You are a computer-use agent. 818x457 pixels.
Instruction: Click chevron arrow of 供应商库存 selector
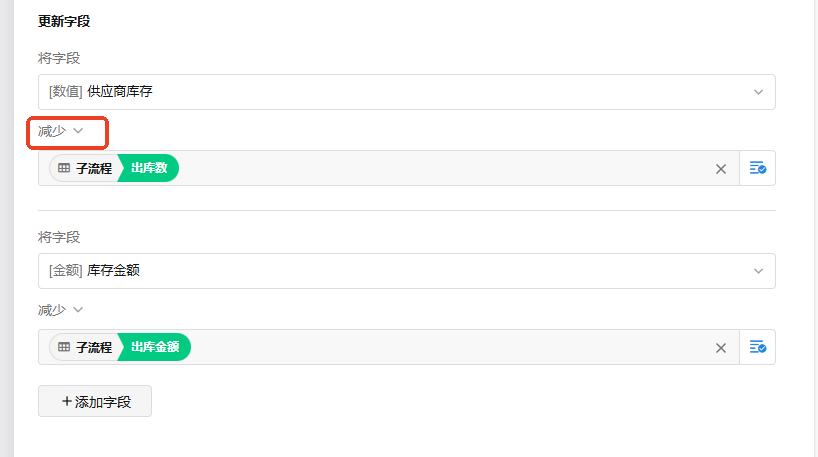pyautogui.click(x=758, y=92)
